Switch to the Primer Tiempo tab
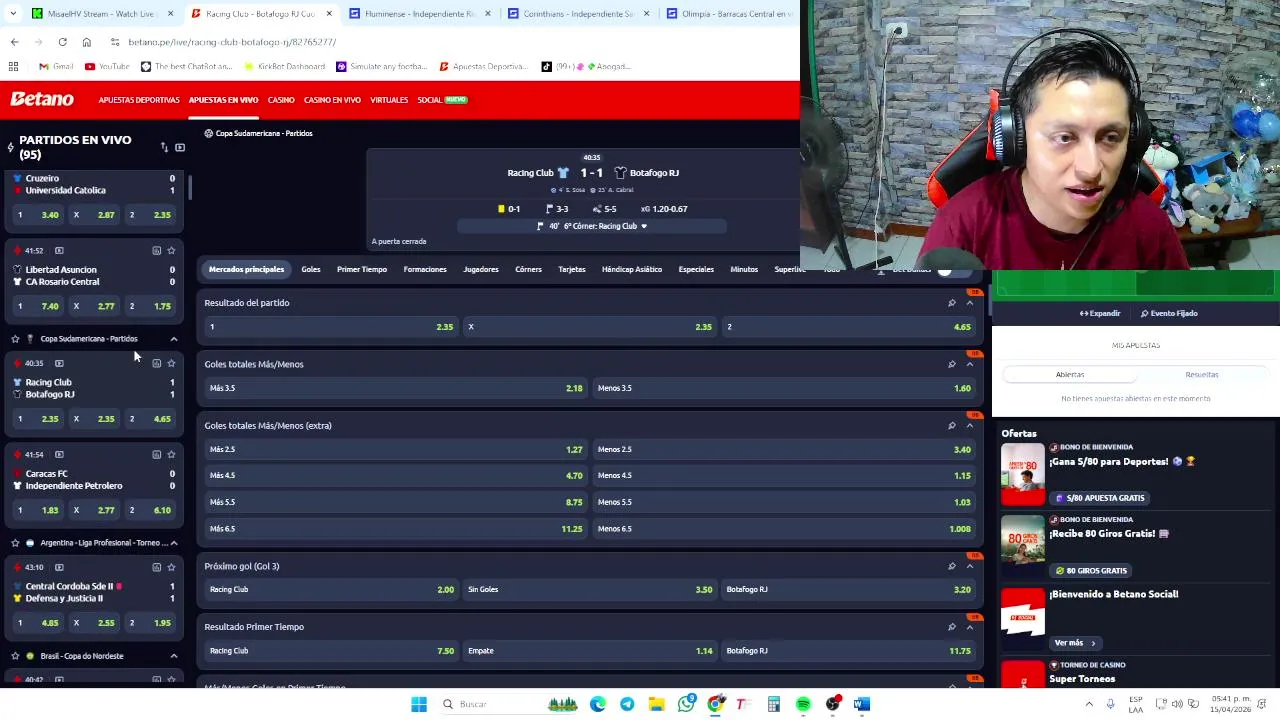This screenshot has height=720, width=1280. (362, 269)
